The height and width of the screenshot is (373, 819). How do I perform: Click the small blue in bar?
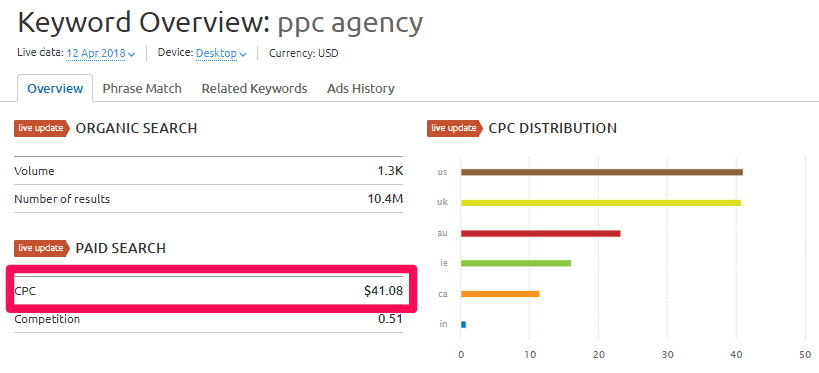click(463, 324)
